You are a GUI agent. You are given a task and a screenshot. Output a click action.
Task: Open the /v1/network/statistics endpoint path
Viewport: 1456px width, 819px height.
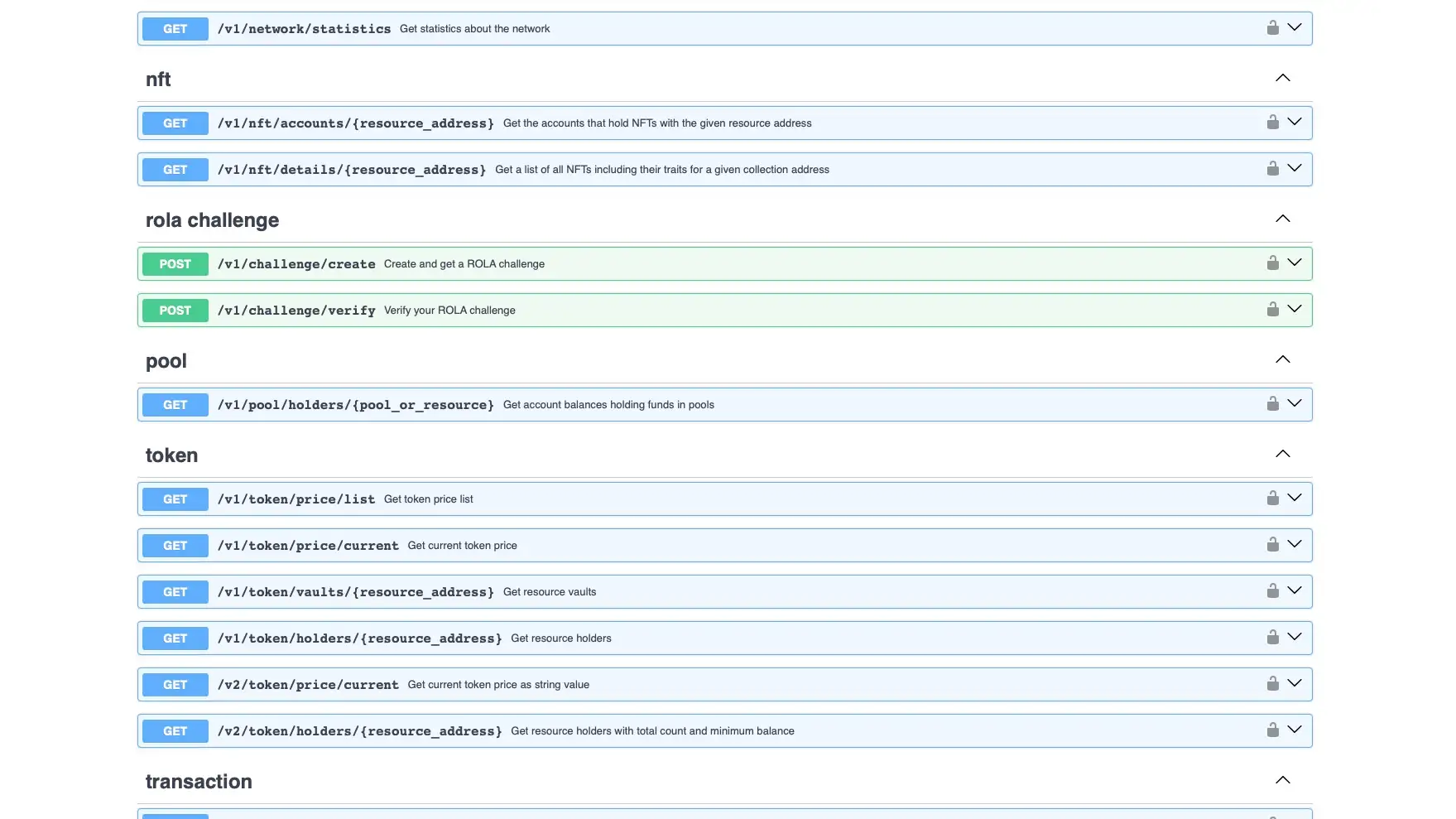coord(304,29)
